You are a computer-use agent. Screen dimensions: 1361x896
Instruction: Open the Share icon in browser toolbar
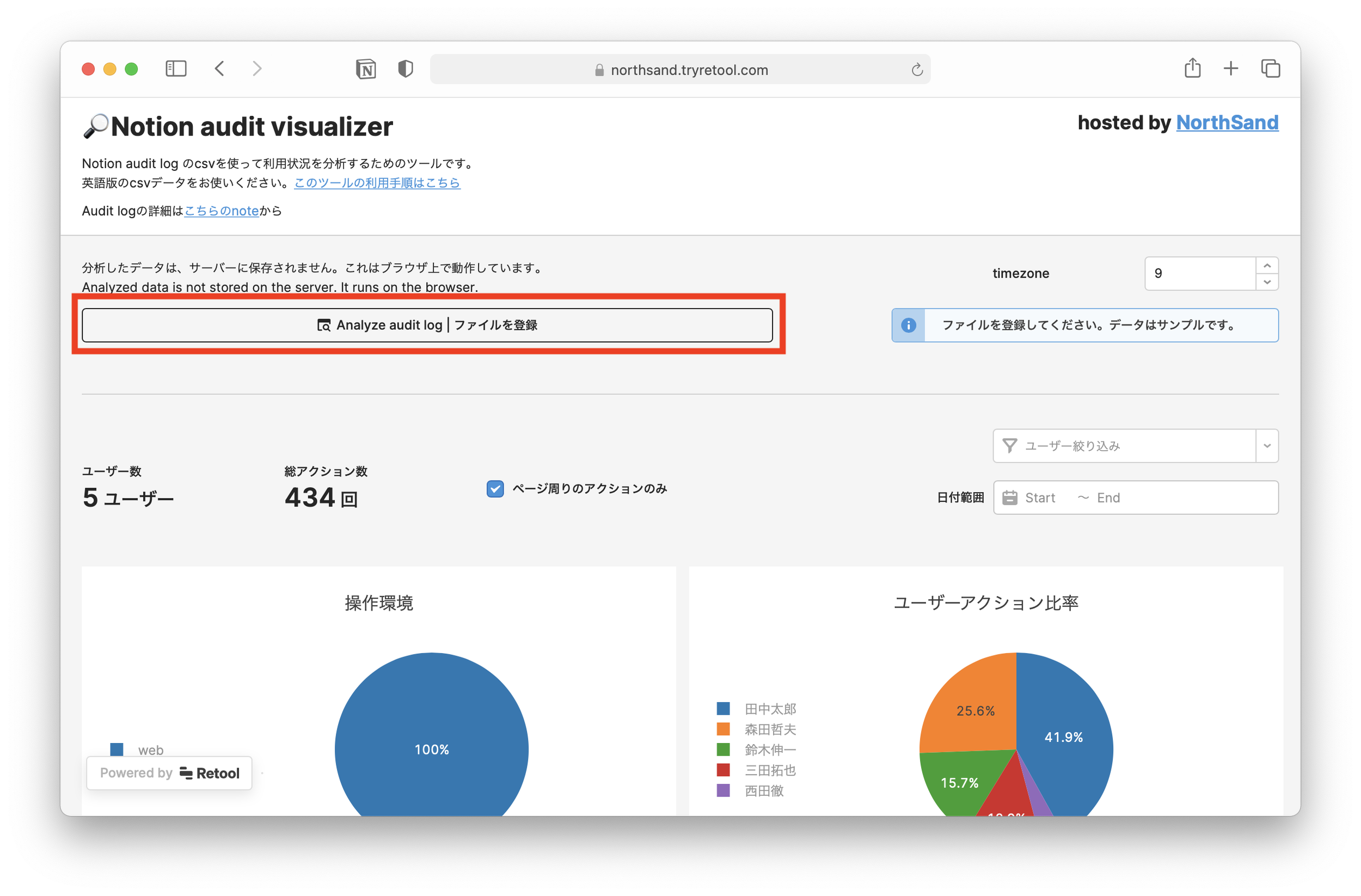click(1192, 68)
